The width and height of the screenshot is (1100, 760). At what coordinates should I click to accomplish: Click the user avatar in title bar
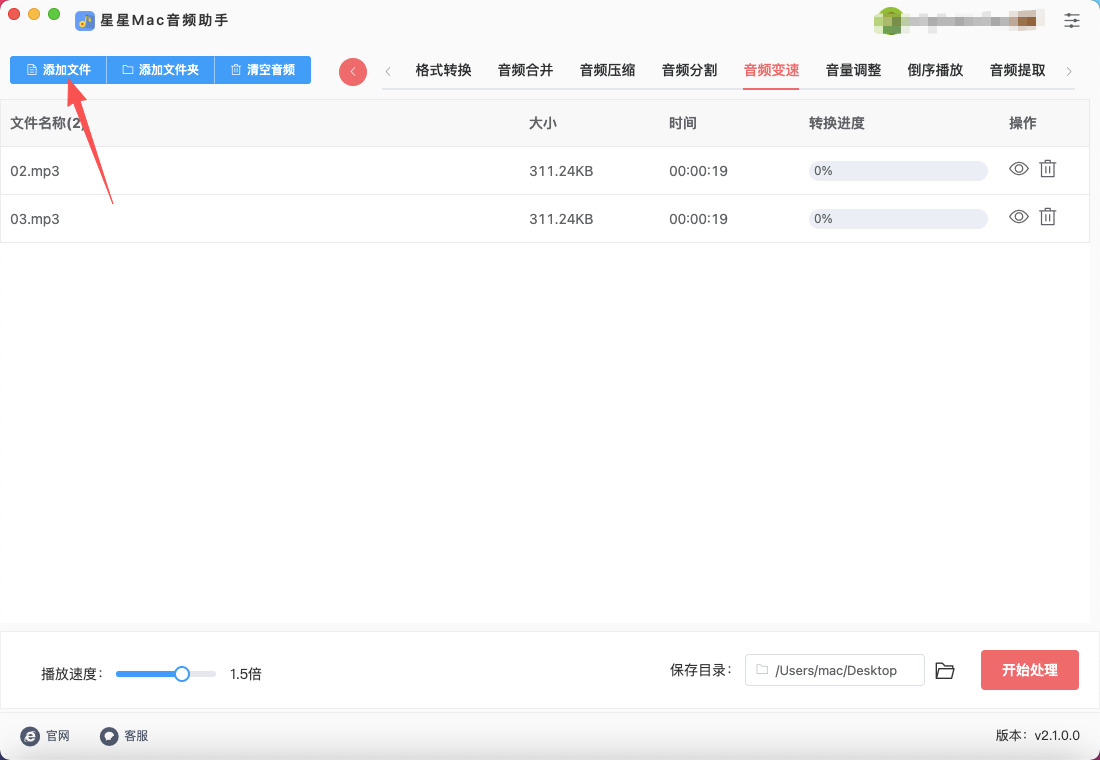[888, 20]
